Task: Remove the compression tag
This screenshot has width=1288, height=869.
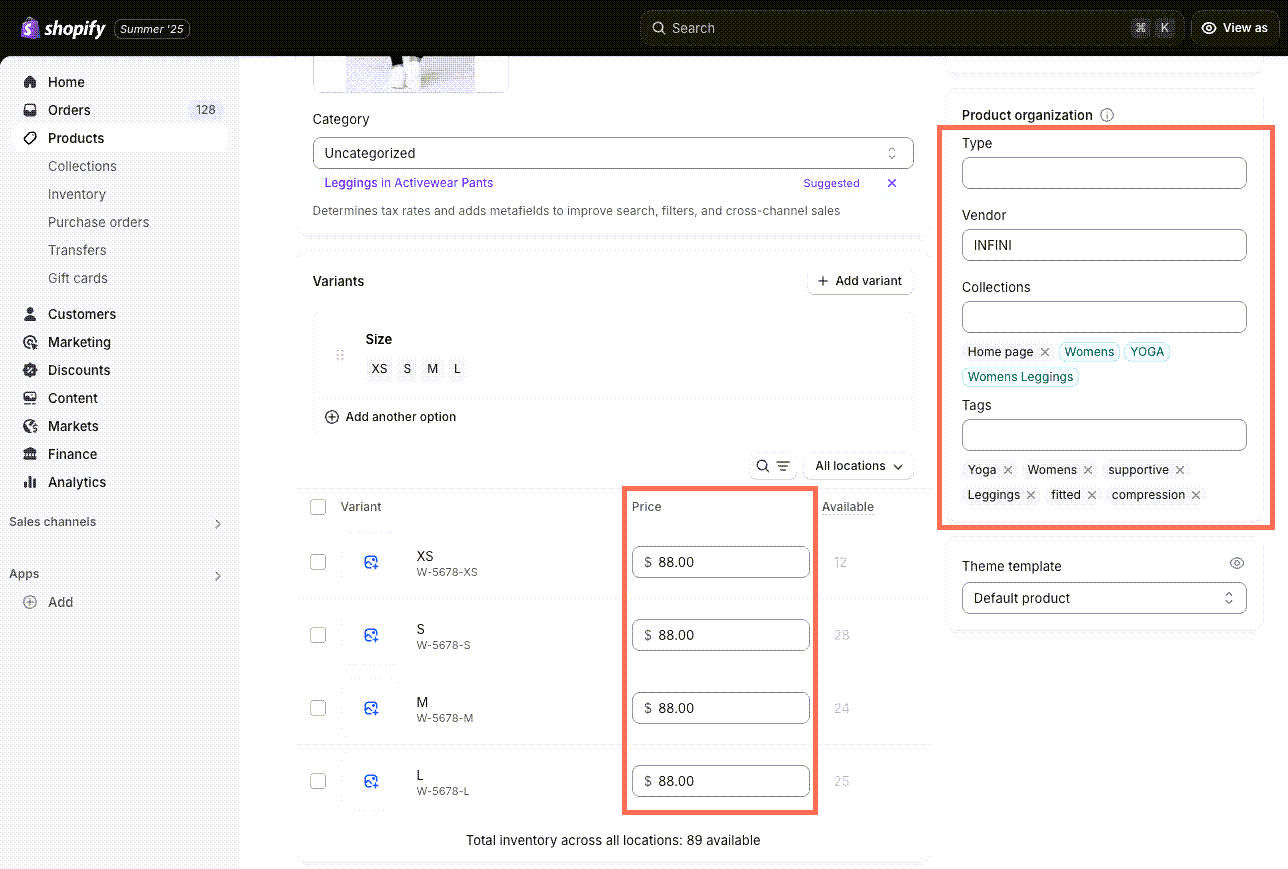Action: click(1196, 495)
